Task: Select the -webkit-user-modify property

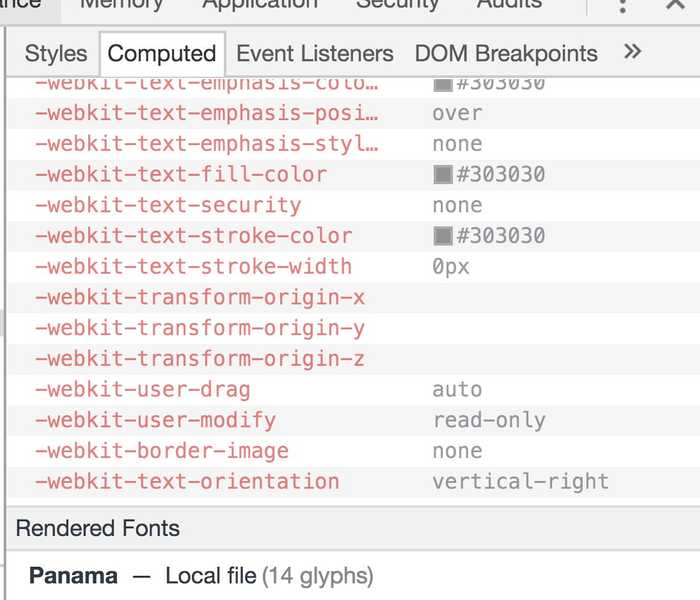Action: click(x=155, y=420)
